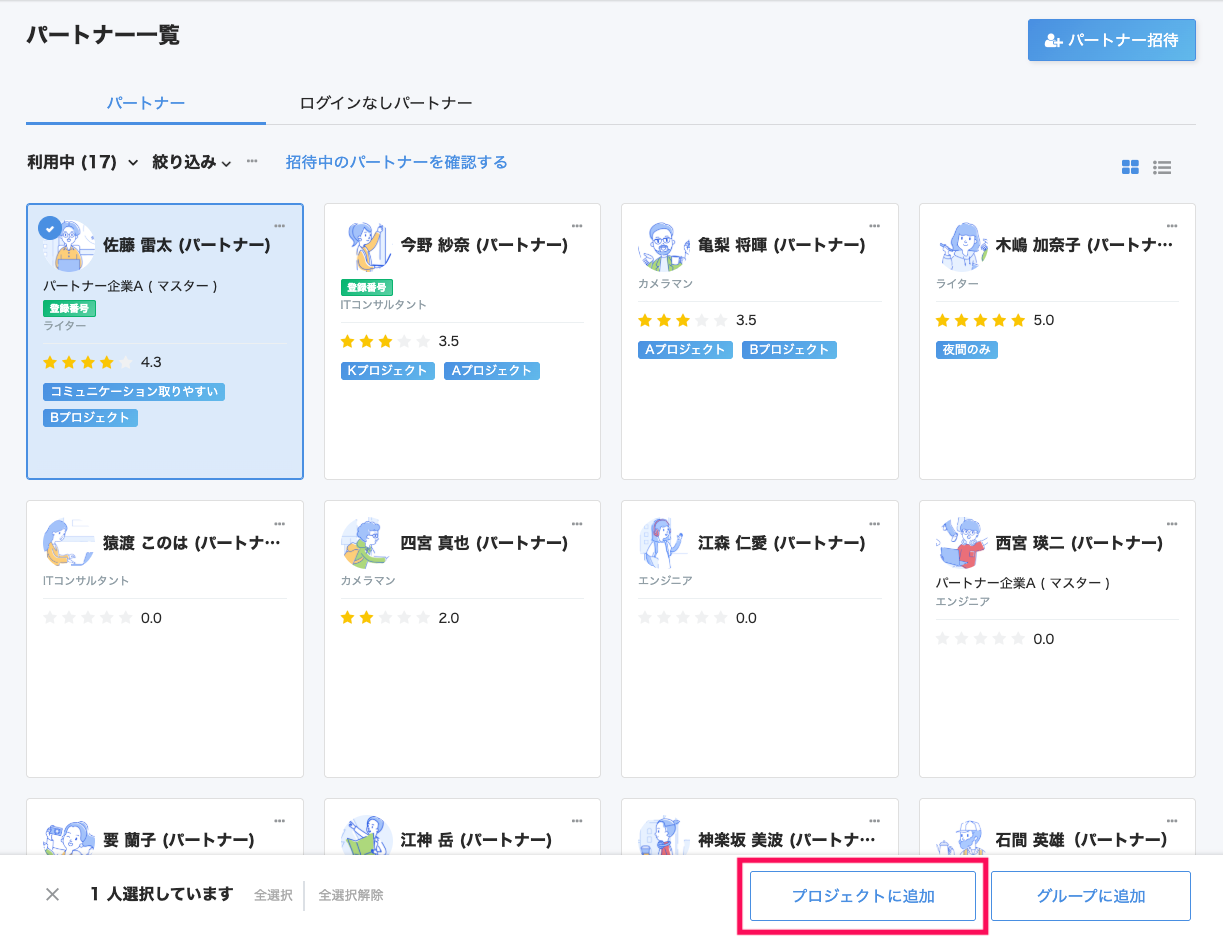Select the 今野 紗奈 avatar

point(366,246)
